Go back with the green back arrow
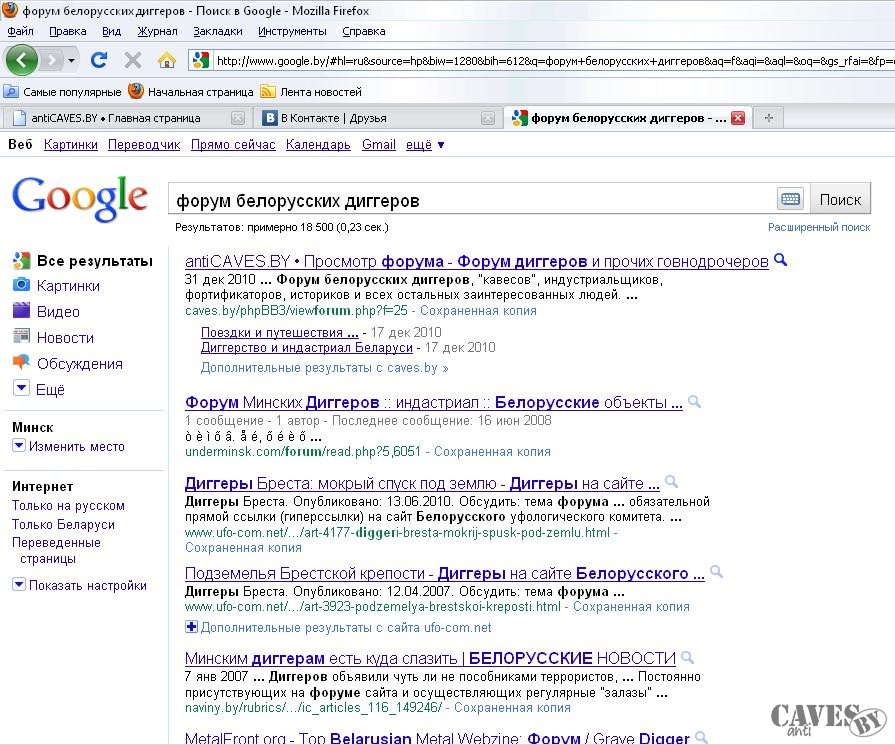Screen dimensions: 895x745 click(x=22, y=59)
